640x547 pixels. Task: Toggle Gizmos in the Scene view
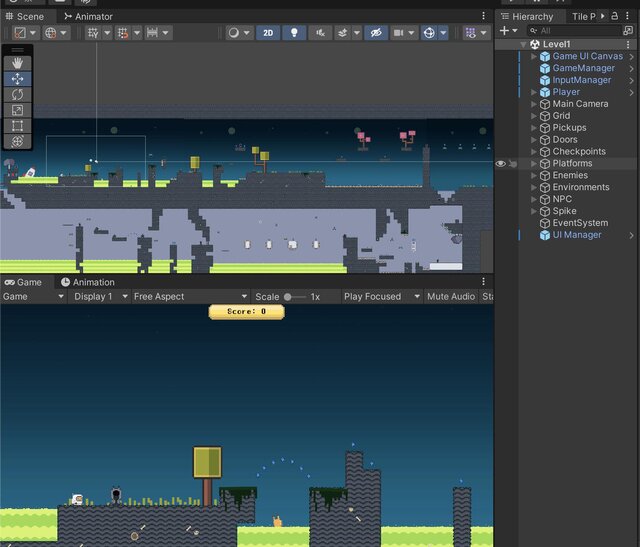pyautogui.click(x=429, y=33)
